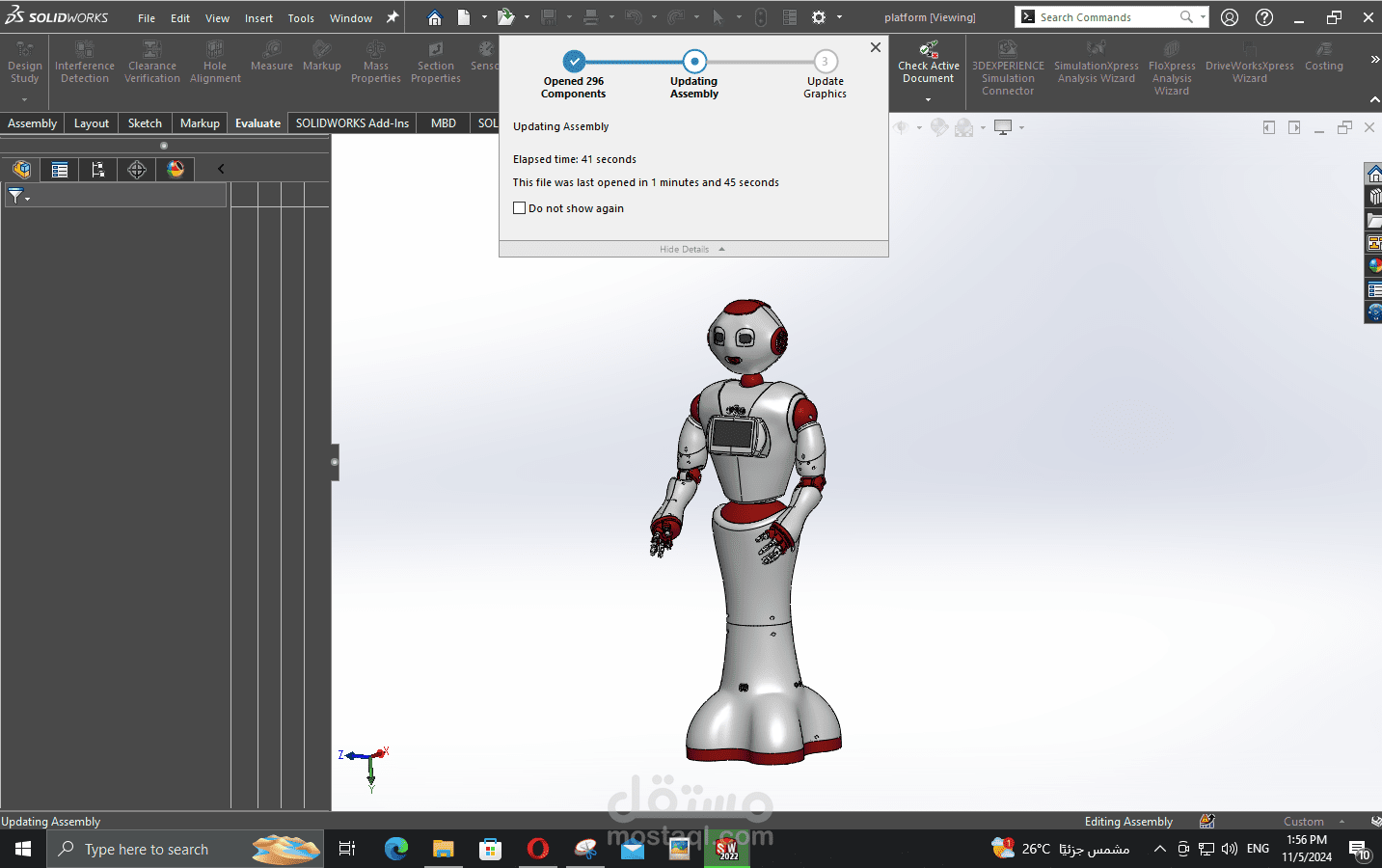
Task: Open the New document dropdown arrow
Action: [x=484, y=17]
